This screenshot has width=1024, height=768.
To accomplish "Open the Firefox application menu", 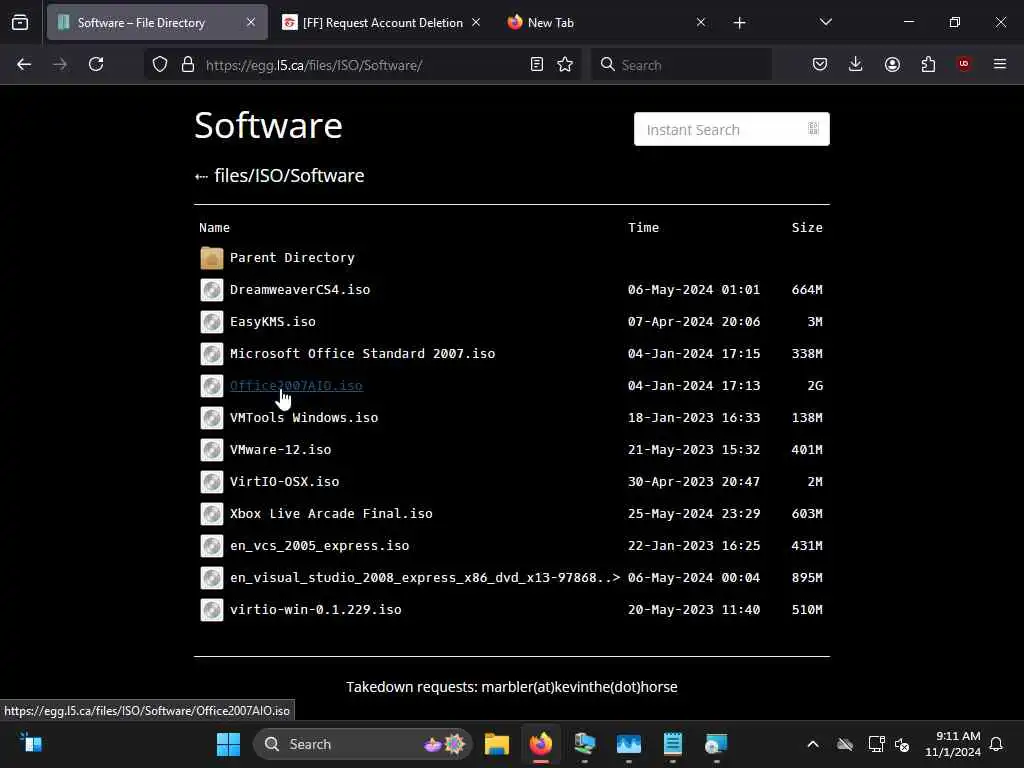I will (x=1000, y=65).
